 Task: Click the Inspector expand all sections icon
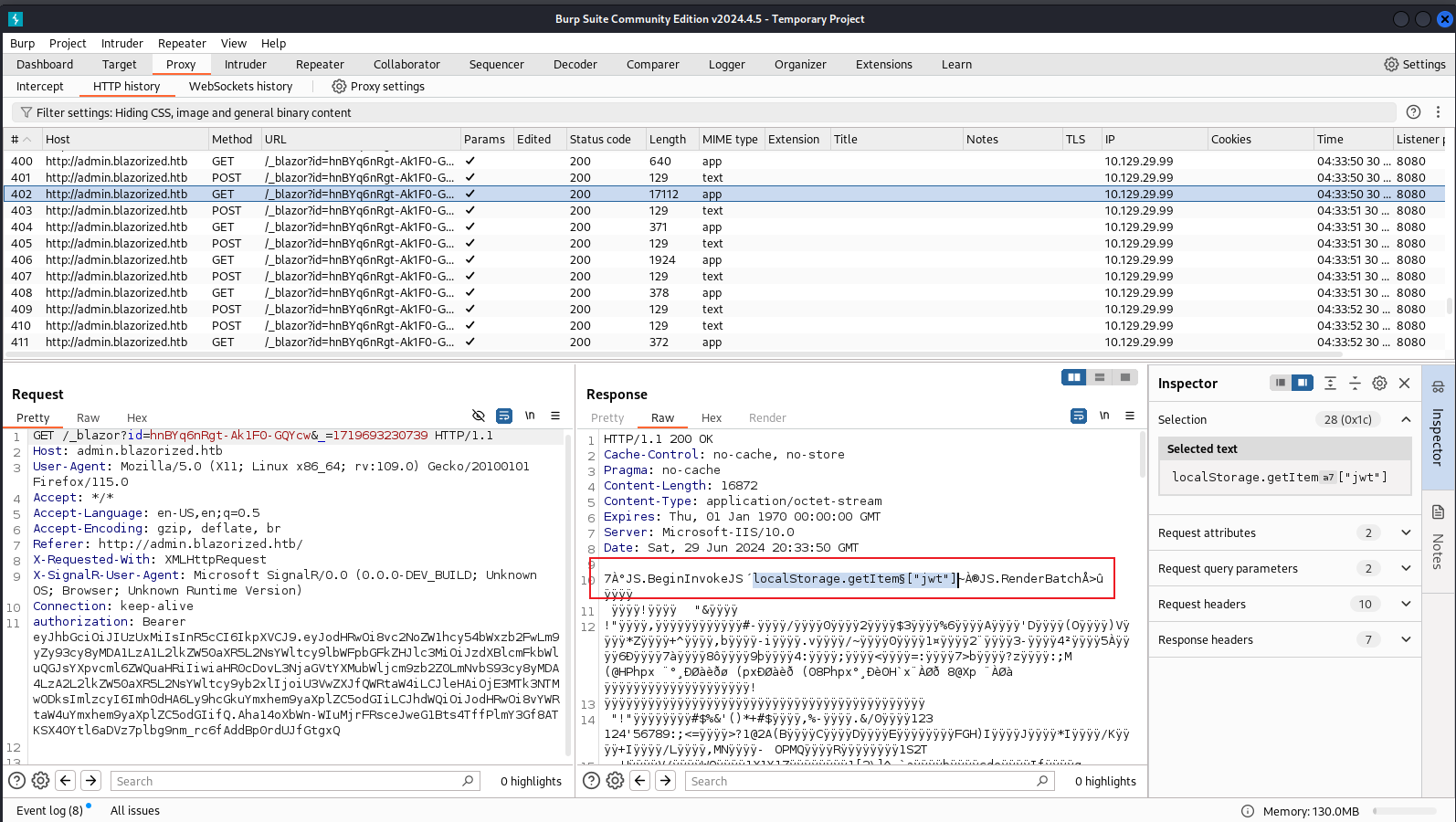(x=1330, y=383)
